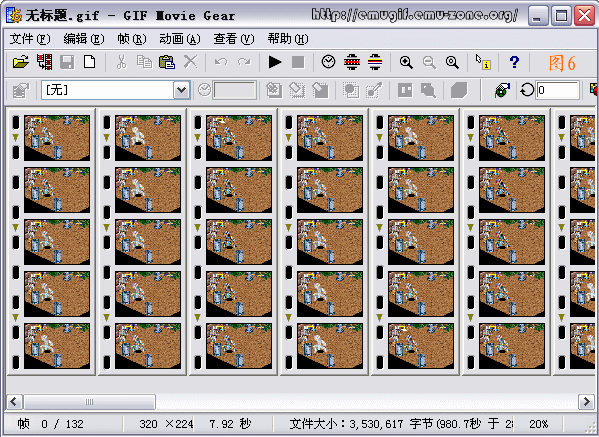The width and height of the screenshot is (599, 437).
Task: Expand the [无] combo box dropdown
Action: (181, 90)
